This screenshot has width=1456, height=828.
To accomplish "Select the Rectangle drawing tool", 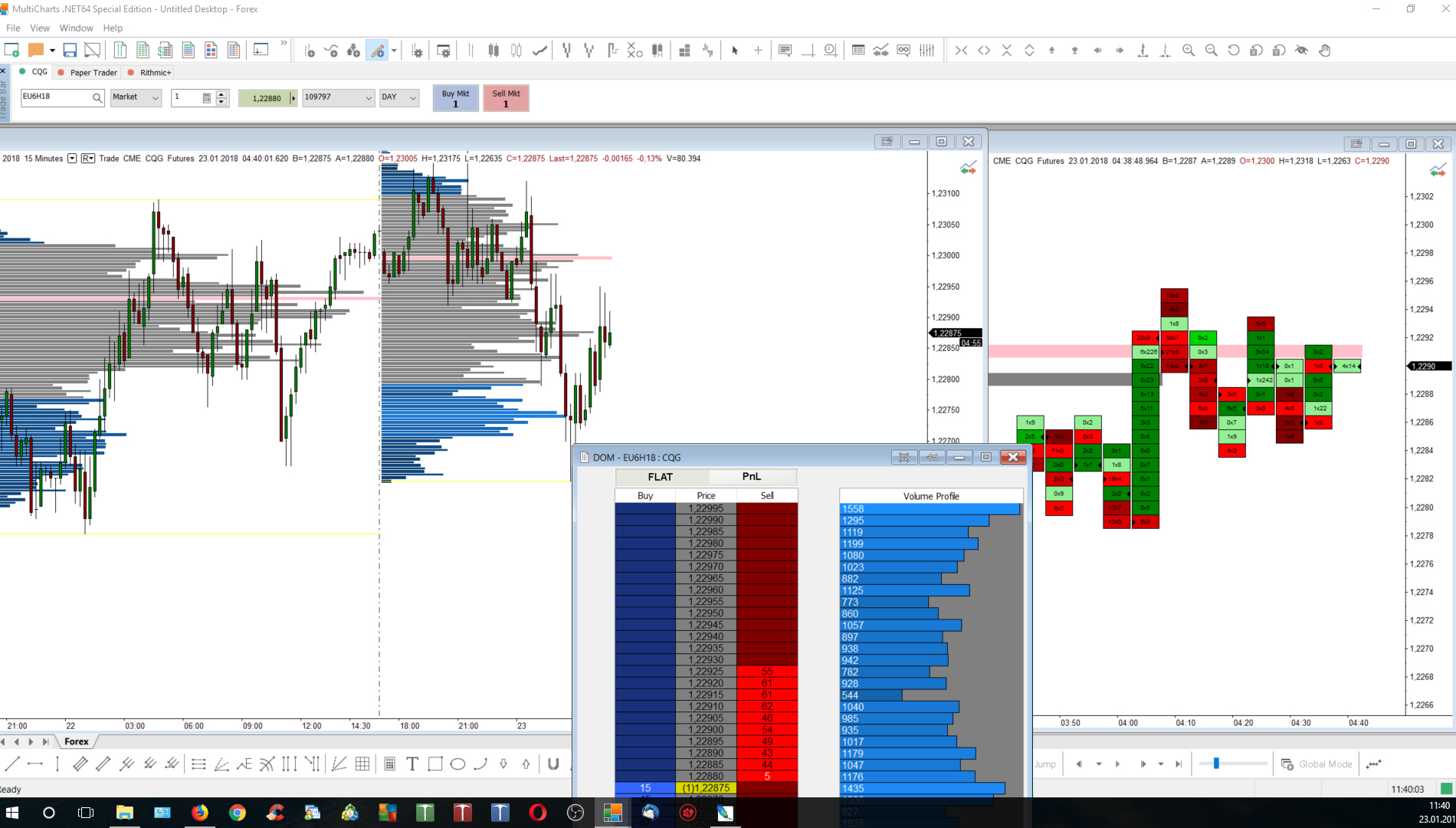I will pyautogui.click(x=435, y=764).
